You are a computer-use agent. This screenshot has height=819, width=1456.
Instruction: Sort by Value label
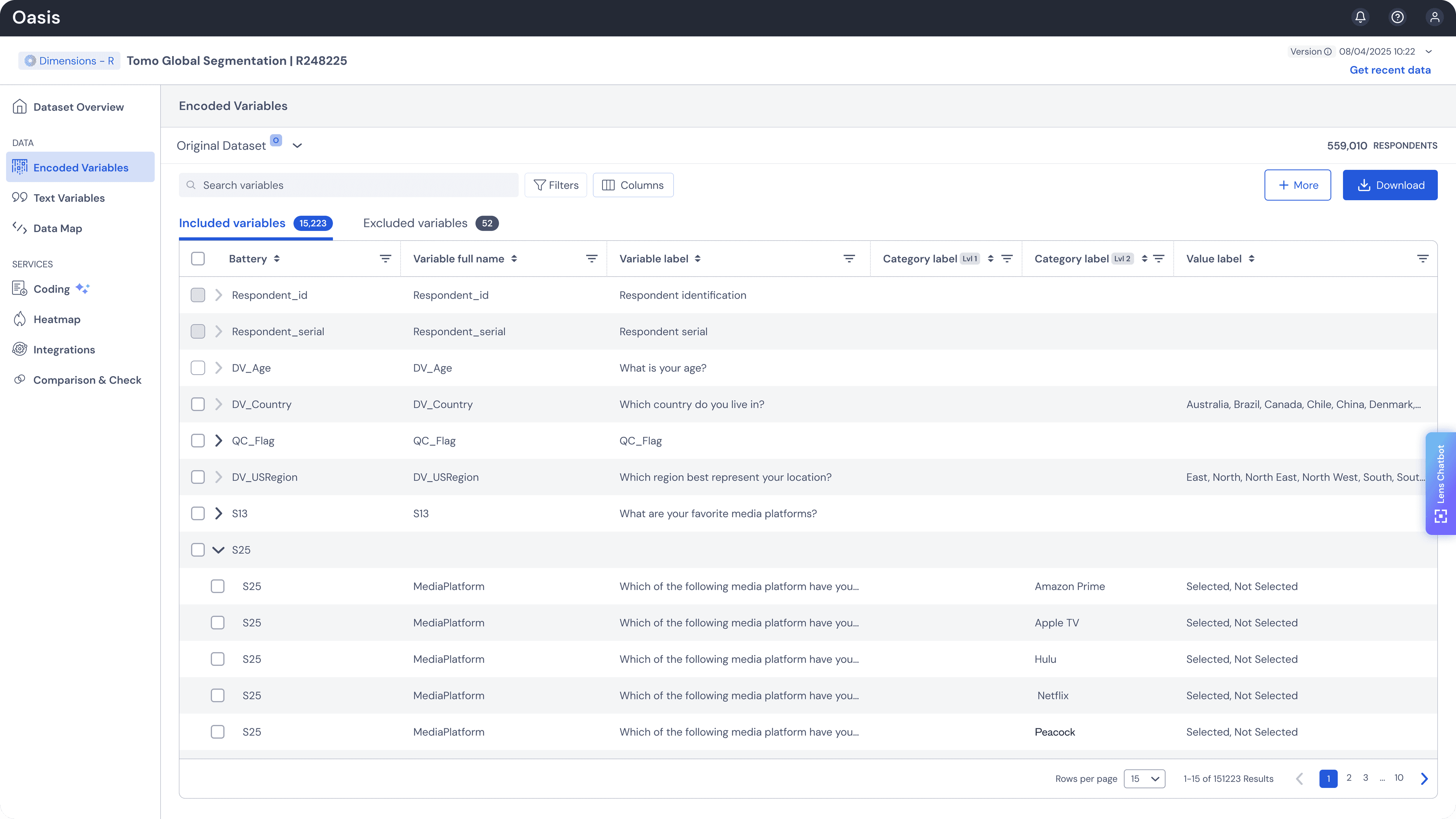tap(1252, 259)
